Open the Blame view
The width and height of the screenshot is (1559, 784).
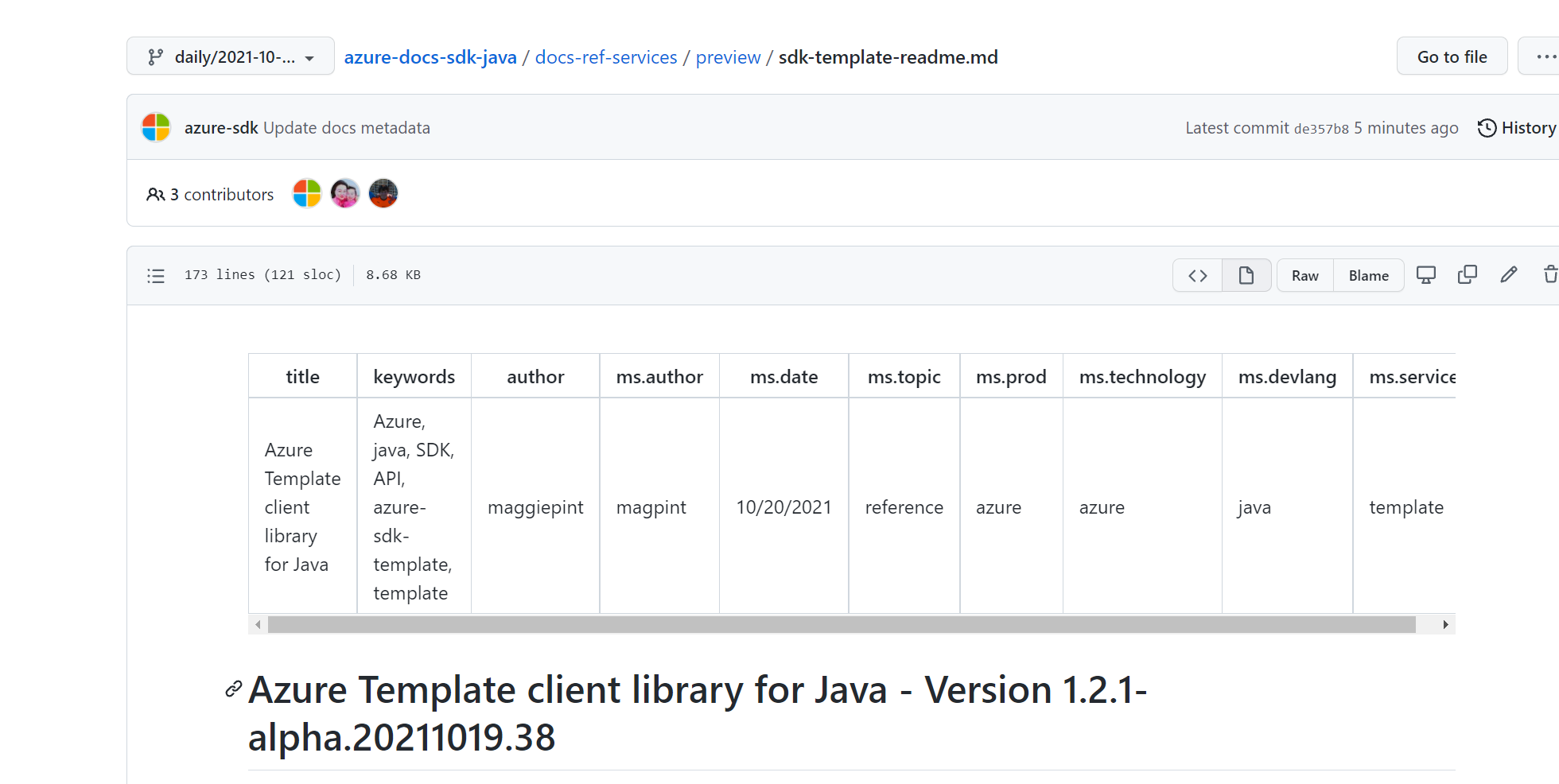tap(1368, 276)
